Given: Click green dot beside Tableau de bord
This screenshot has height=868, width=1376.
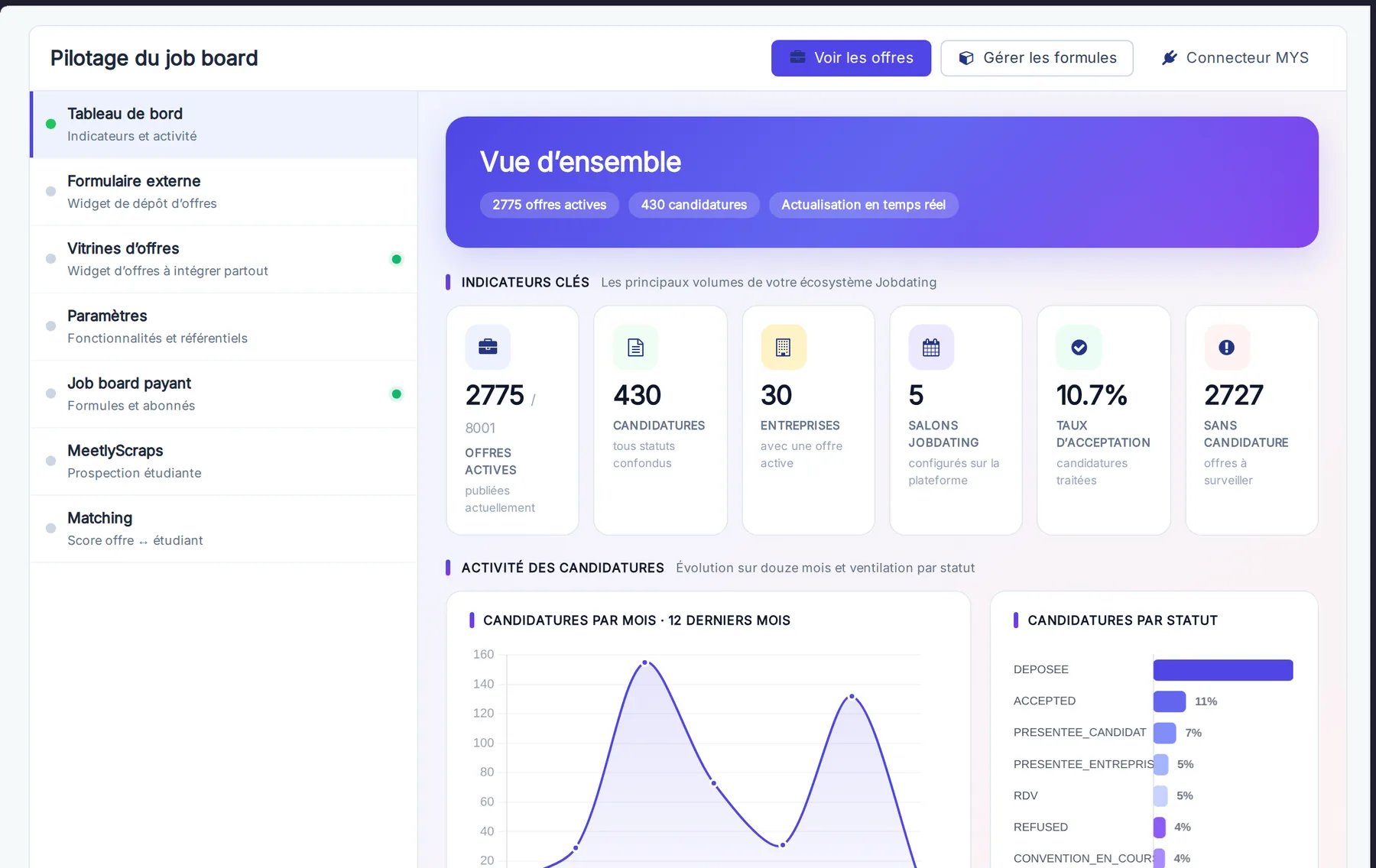Looking at the screenshot, I should 50,124.
